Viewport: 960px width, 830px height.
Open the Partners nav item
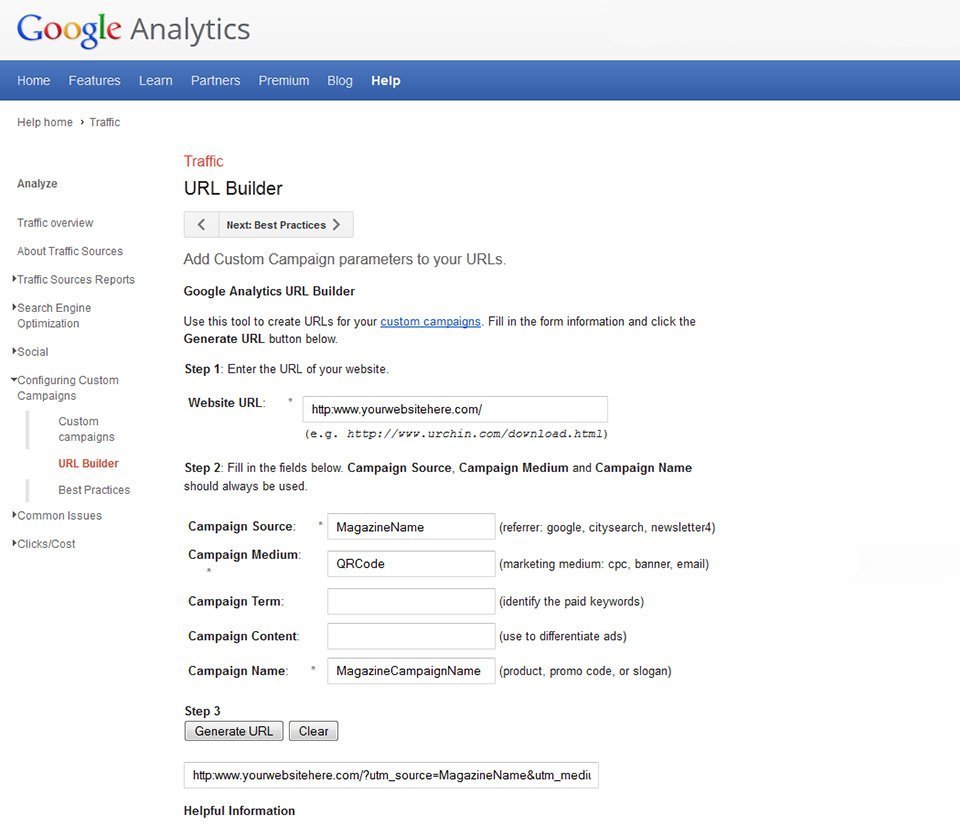click(216, 80)
